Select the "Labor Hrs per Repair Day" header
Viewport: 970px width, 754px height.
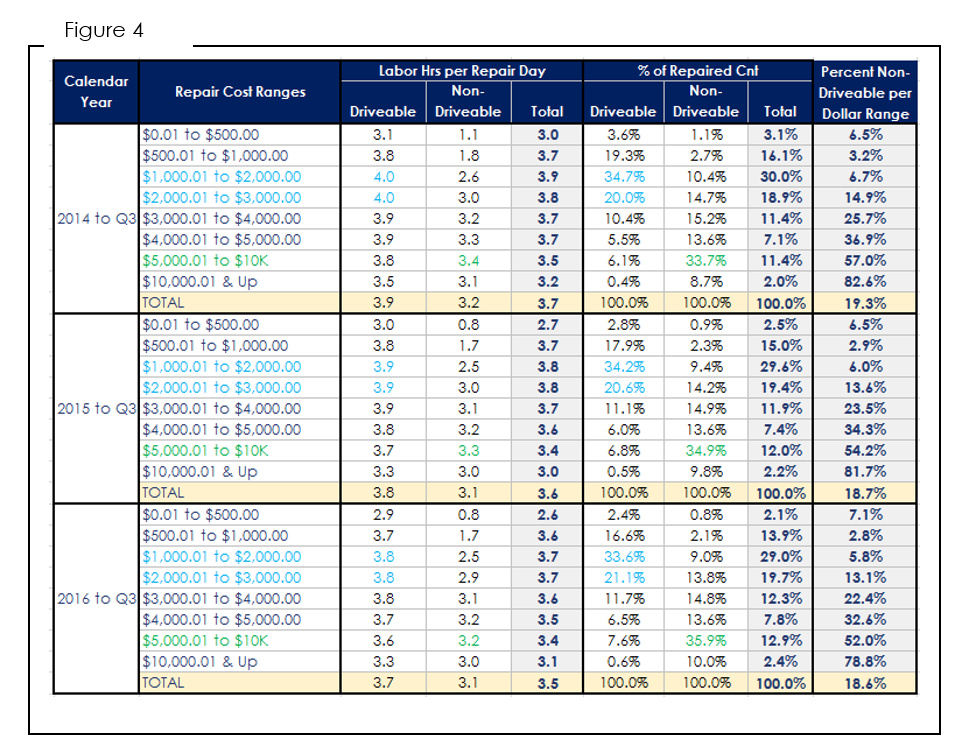tap(462, 71)
